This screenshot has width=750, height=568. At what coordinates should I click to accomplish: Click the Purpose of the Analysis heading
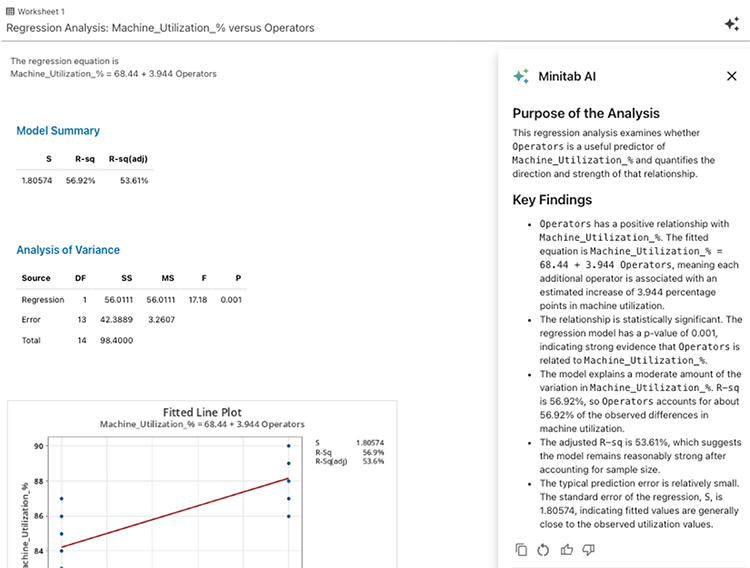[x=586, y=113]
